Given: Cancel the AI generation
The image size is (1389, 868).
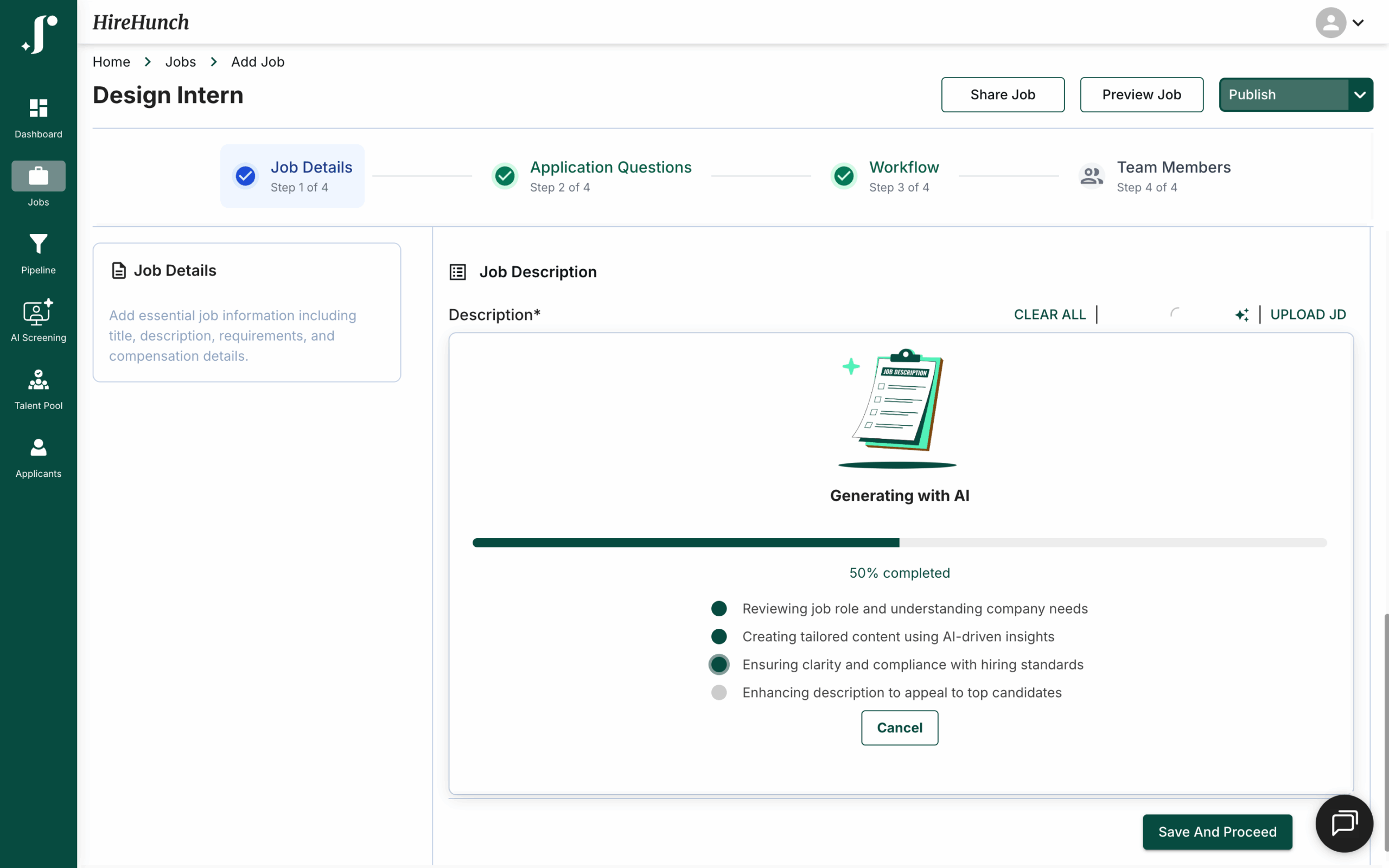Looking at the screenshot, I should tap(900, 727).
